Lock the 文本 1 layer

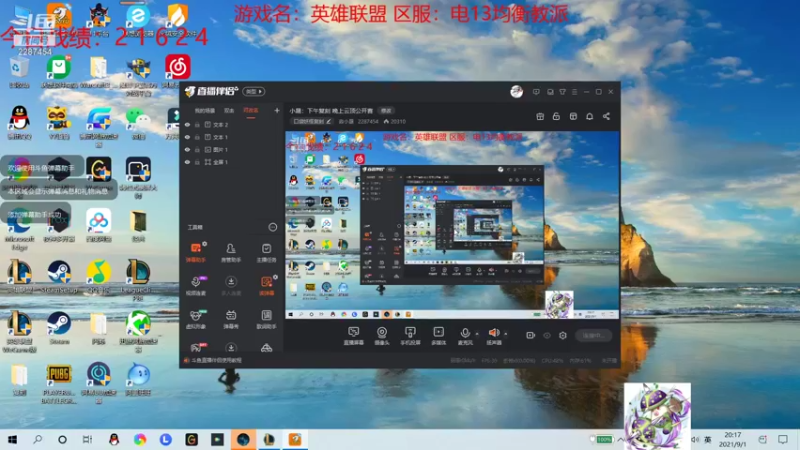click(197, 137)
